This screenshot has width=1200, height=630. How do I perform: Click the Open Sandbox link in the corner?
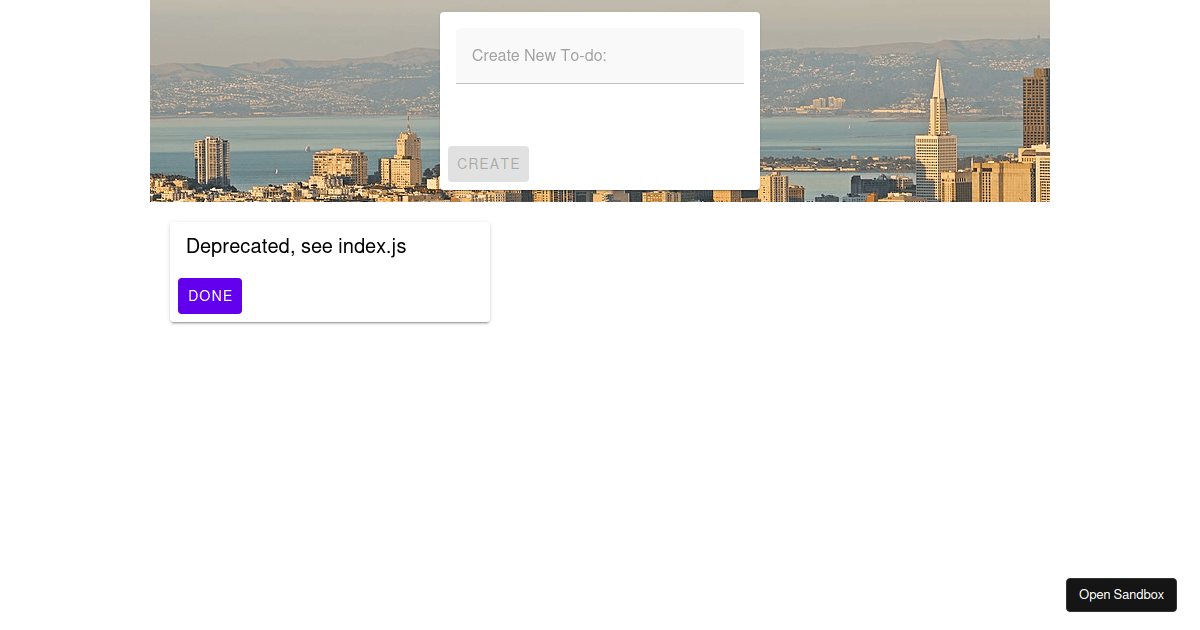point(1121,594)
